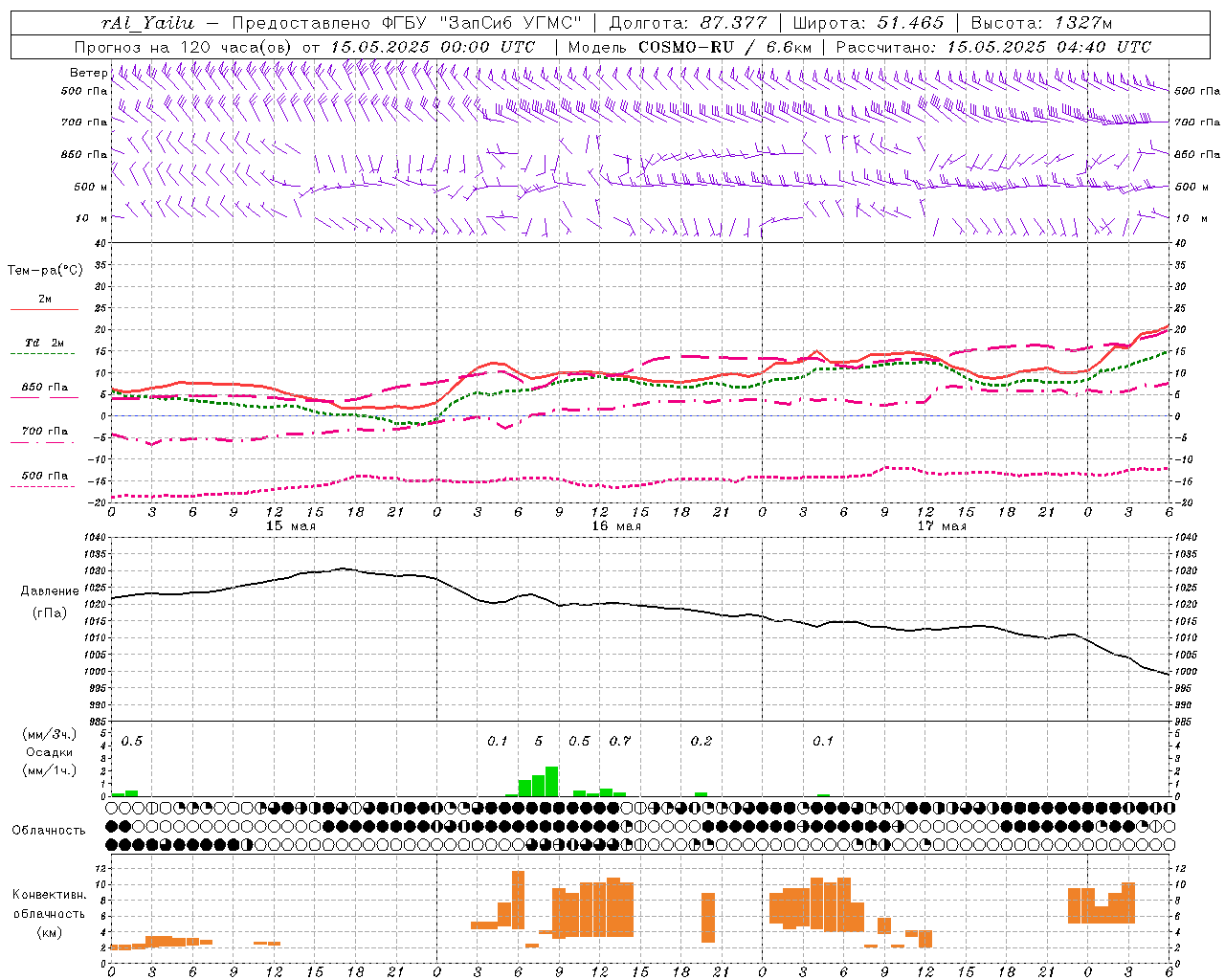Image resolution: width=1225 pixels, height=980 pixels.
Task: Click the 16 мая date label
Action: tap(616, 526)
